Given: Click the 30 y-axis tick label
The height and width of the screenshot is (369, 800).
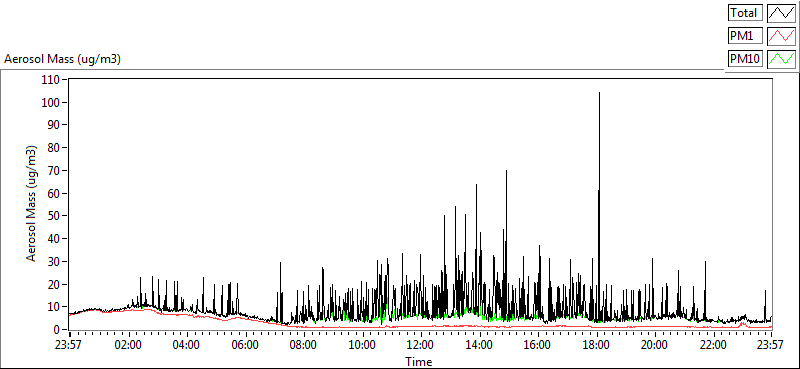Looking at the screenshot, I should 55,261.
